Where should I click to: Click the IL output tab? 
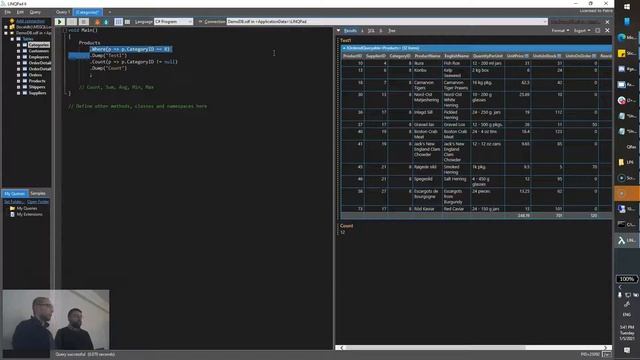point(381,31)
